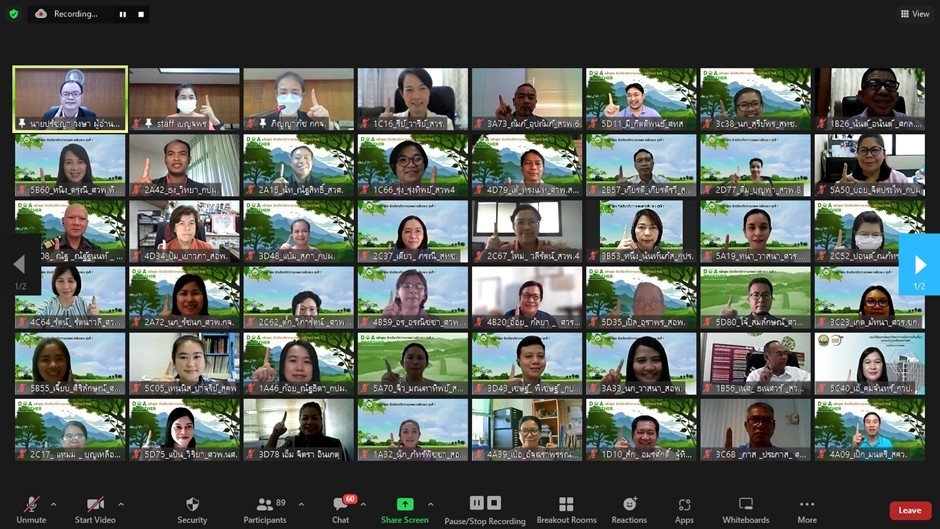Pause recording in the bottom toolbar
The width and height of the screenshot is (940, 529).
point(477,503)
